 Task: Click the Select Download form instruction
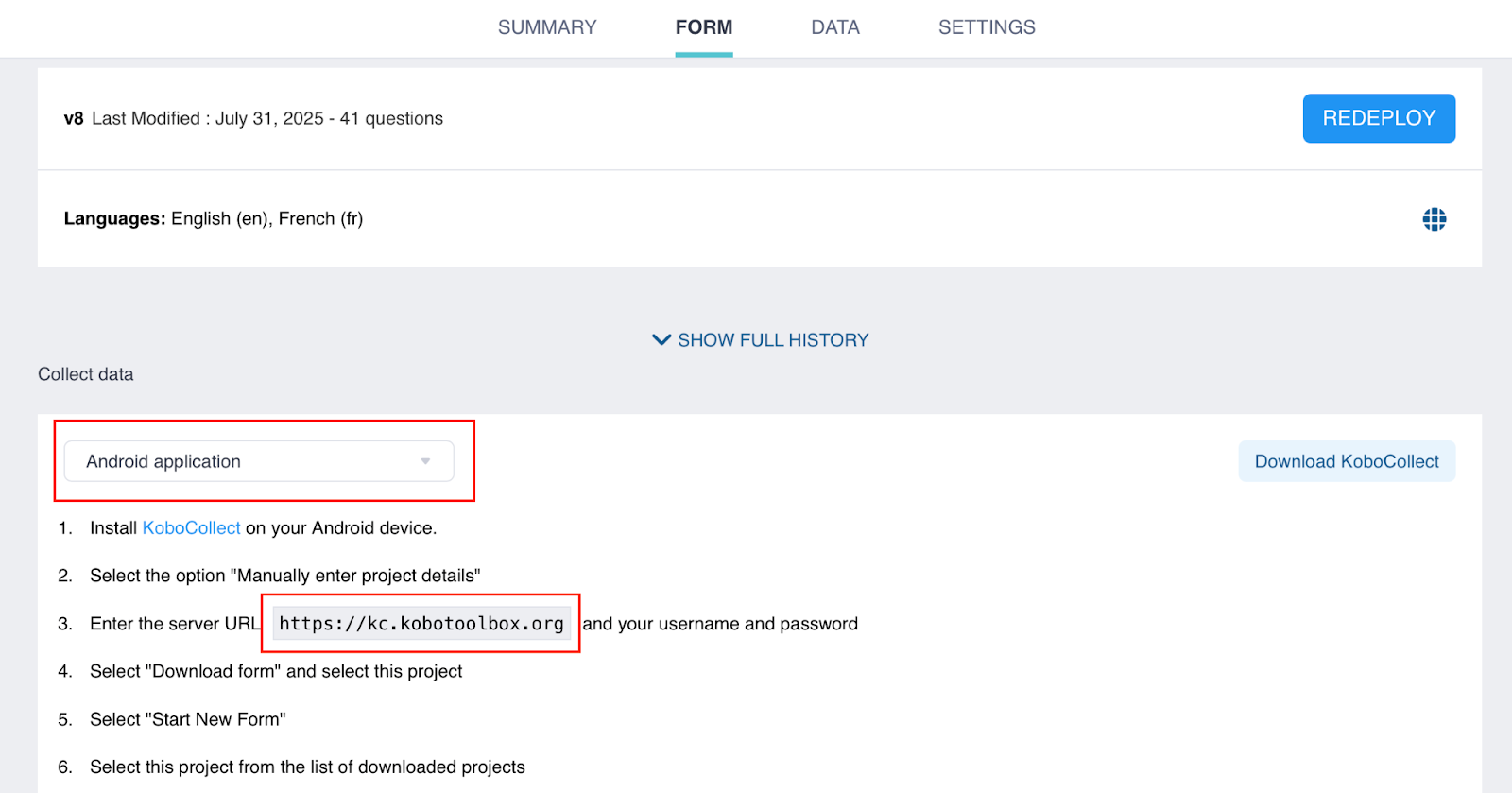tap(276, 671)
